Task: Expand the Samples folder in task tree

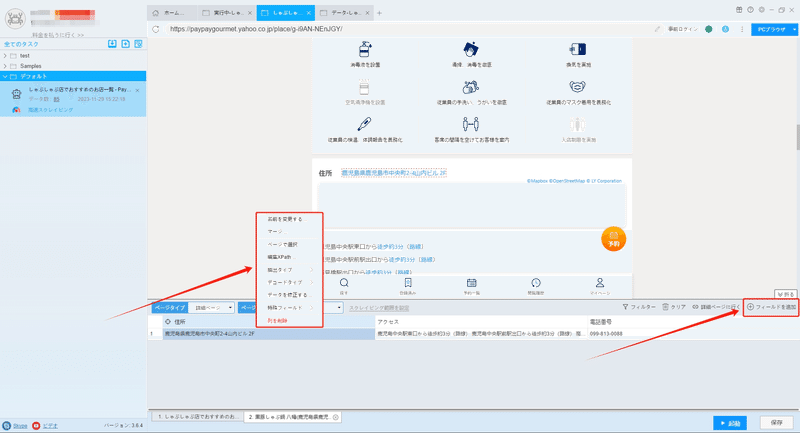Action: [x=5, y=66]
